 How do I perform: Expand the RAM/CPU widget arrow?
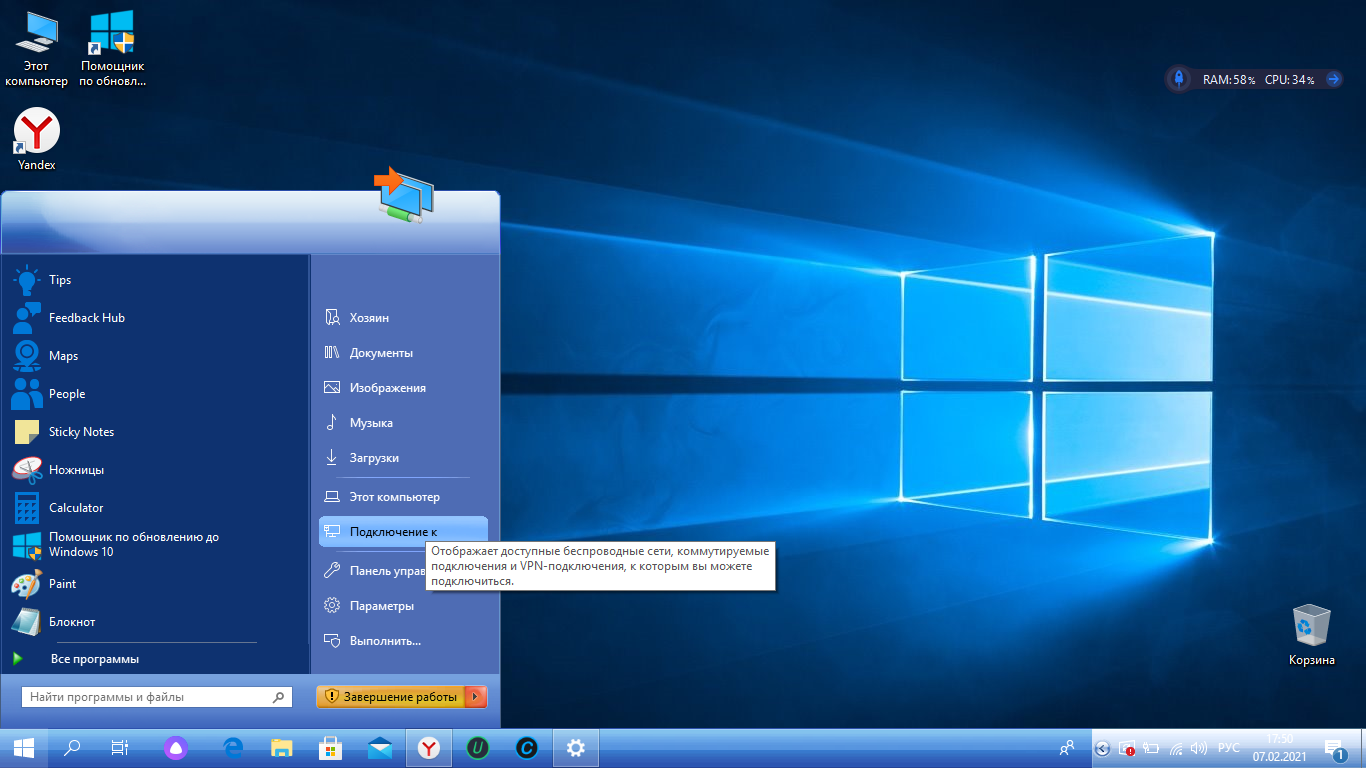(1333, 79)
